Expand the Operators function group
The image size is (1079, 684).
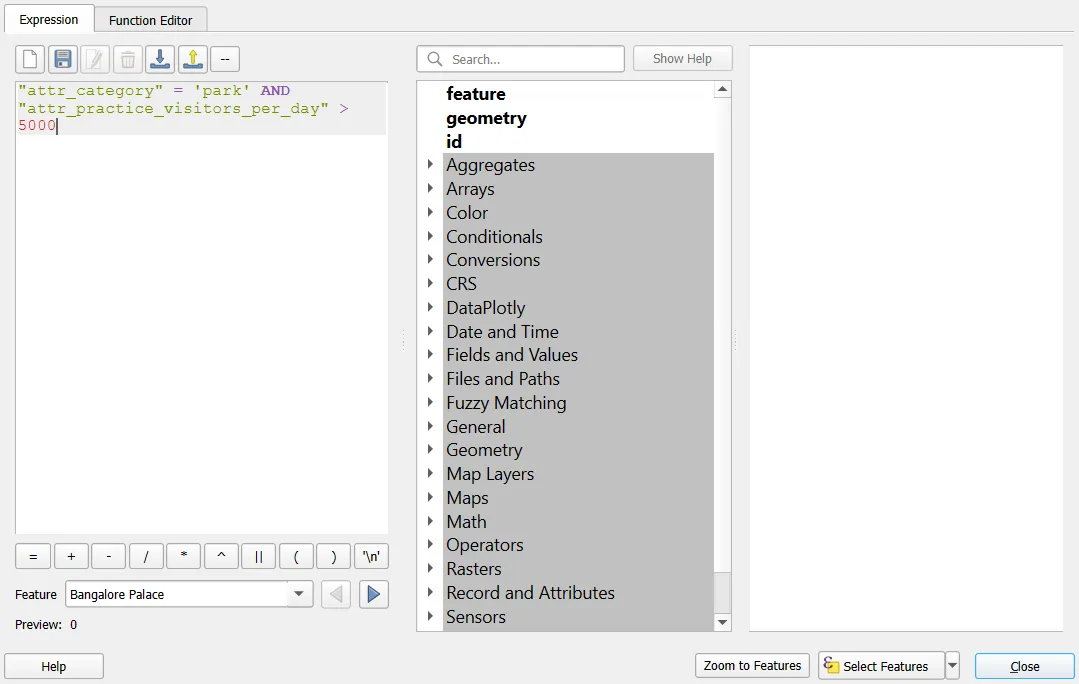point(430,544)
